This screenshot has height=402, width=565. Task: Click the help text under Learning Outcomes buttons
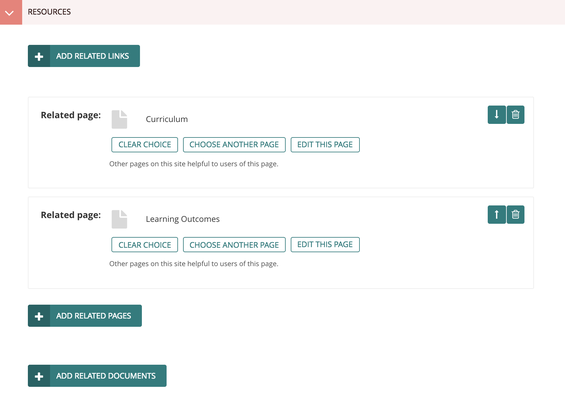click(194, 264)
